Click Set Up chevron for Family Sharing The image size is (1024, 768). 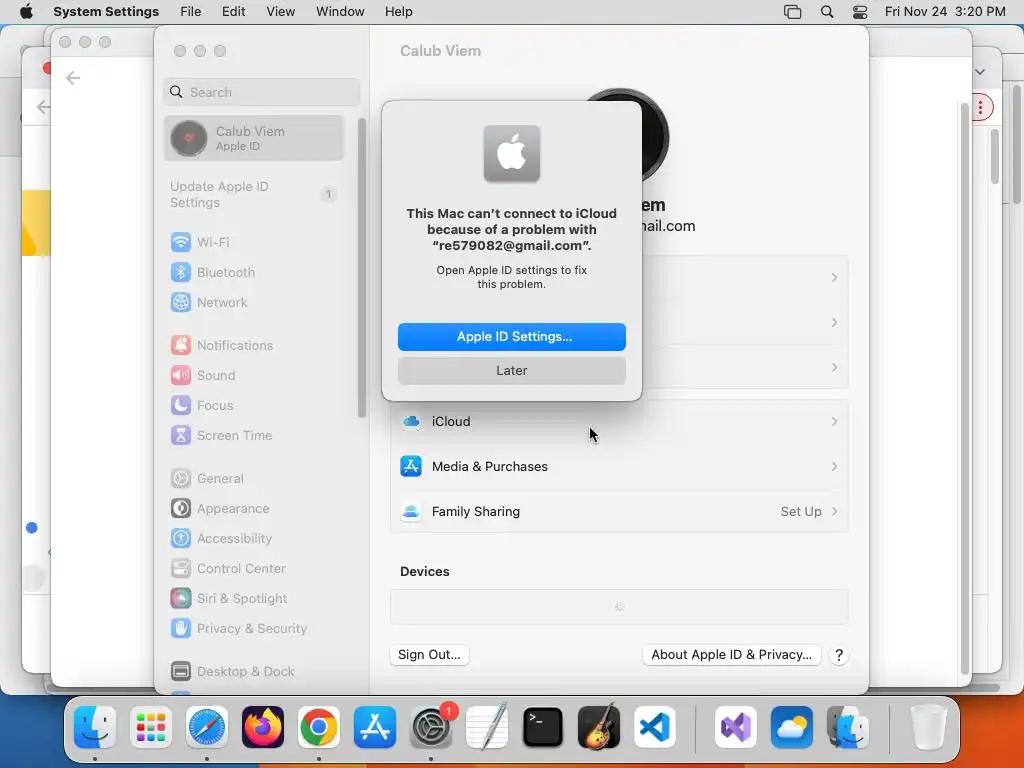click(834, 511)
